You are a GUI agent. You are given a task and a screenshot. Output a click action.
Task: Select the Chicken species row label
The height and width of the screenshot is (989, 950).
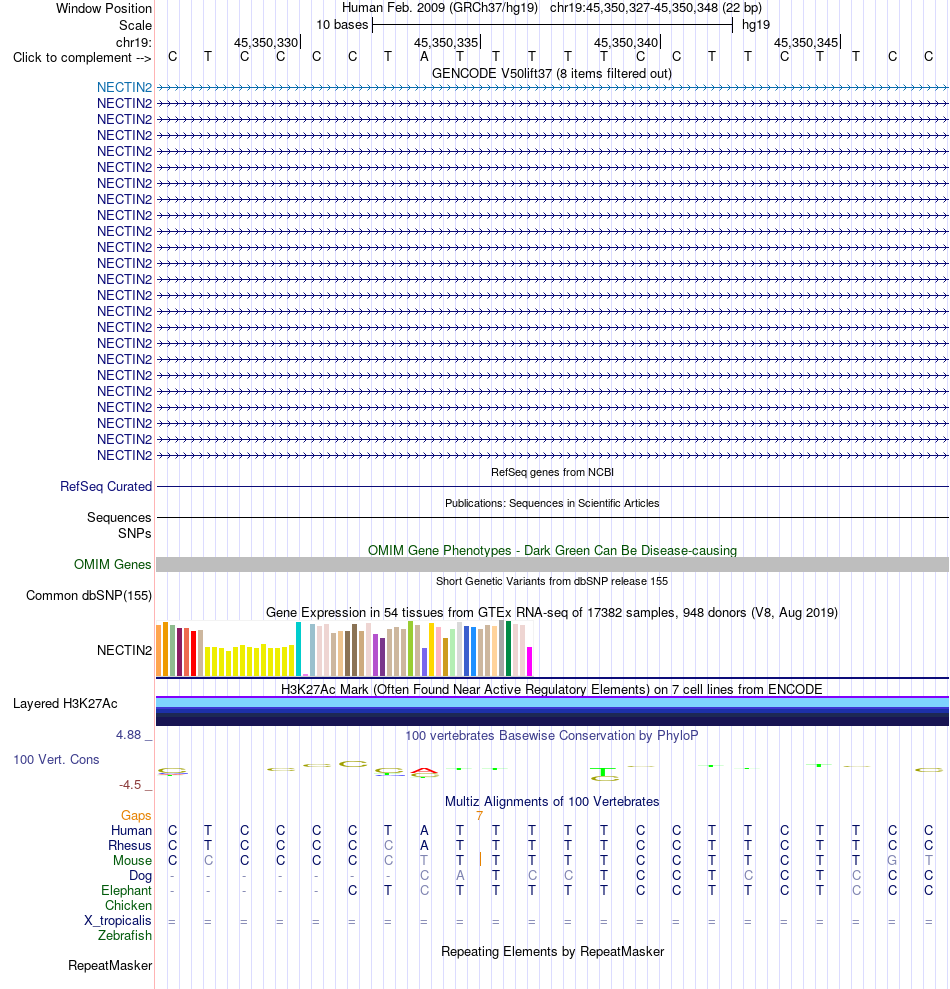coord(128,905)
